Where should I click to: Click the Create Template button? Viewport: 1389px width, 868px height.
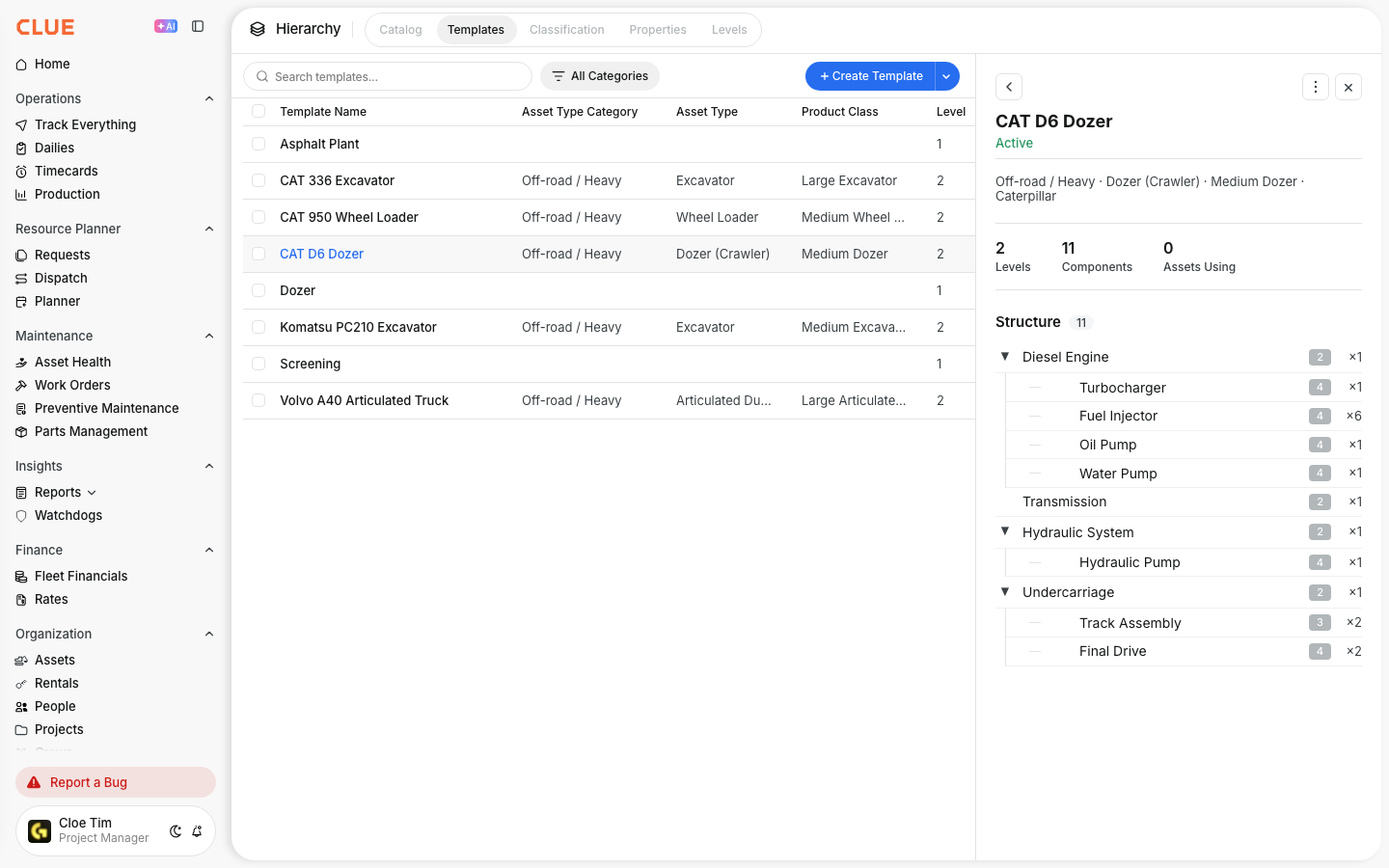(x=870, y=76)
